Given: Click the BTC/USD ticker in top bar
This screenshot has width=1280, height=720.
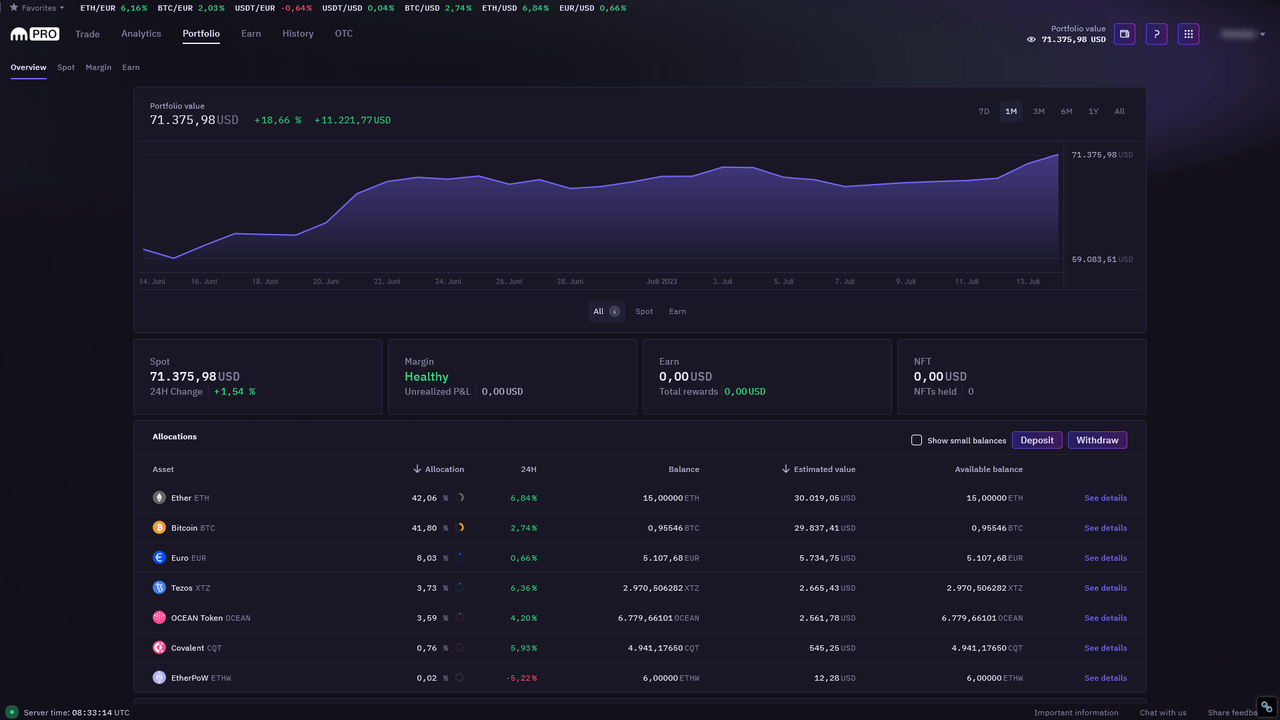Looking at the screenshot, I should [437, 7].
